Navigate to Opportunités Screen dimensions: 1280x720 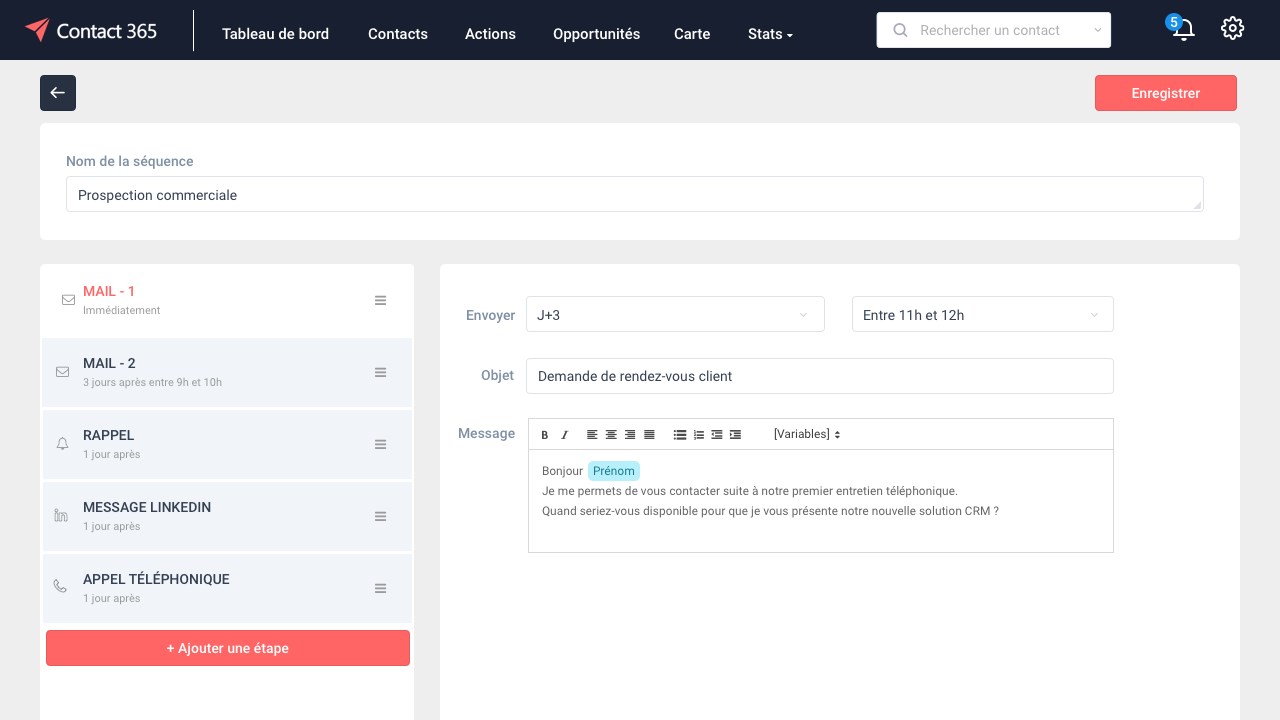(596, 34)
